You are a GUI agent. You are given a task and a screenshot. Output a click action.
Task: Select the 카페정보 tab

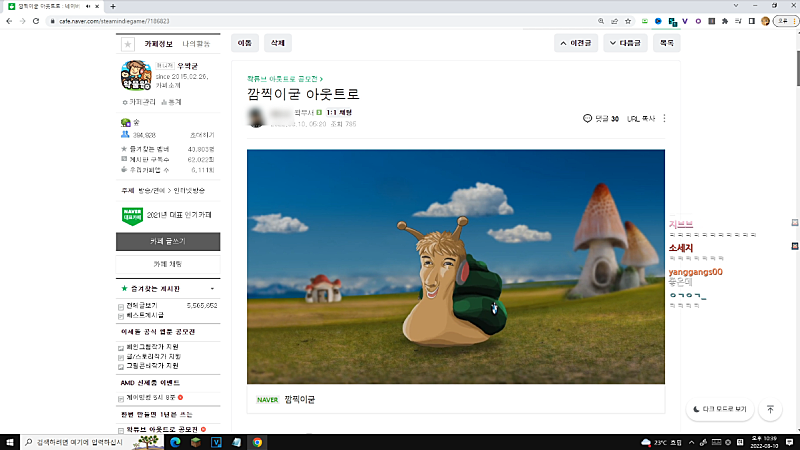[159, 44]
